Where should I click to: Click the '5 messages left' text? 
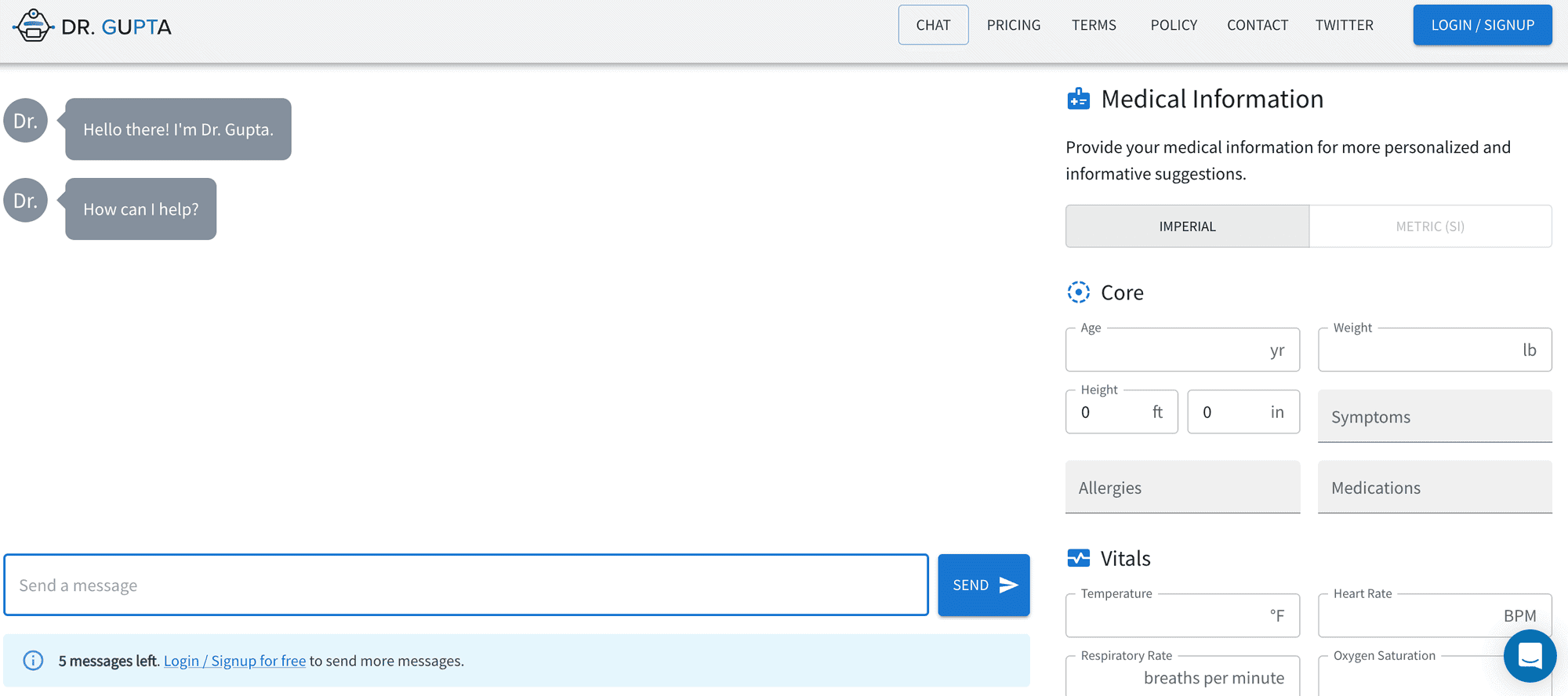(108, 661)
